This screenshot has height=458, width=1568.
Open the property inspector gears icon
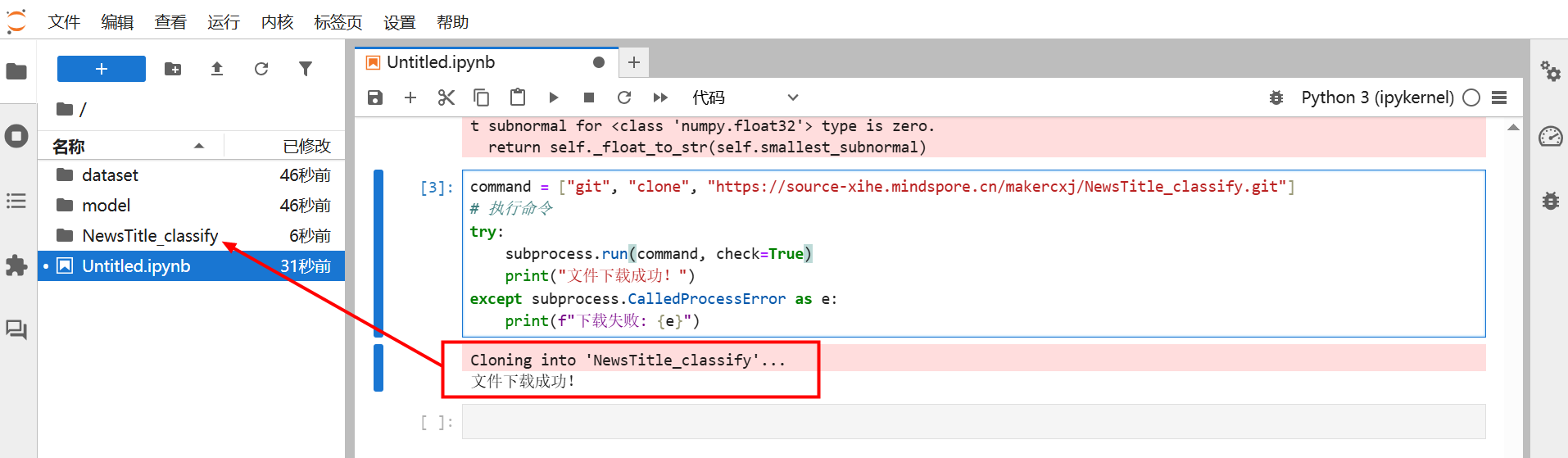[1550, 71]
